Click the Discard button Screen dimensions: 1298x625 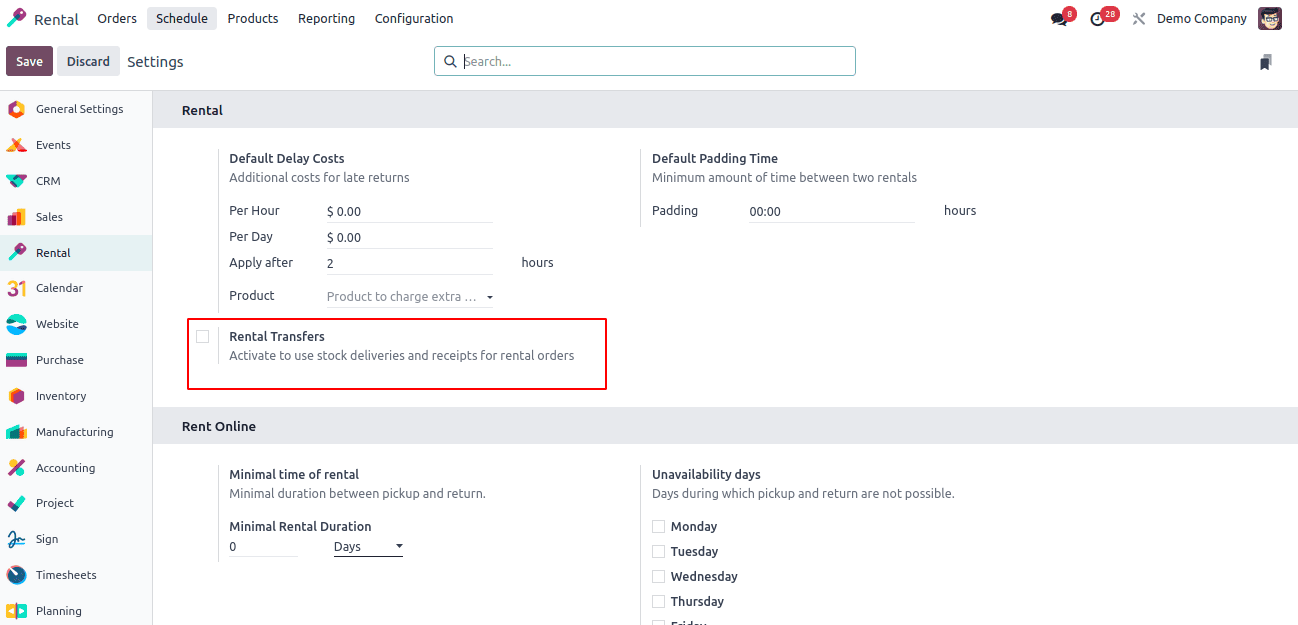pos(88,61)
